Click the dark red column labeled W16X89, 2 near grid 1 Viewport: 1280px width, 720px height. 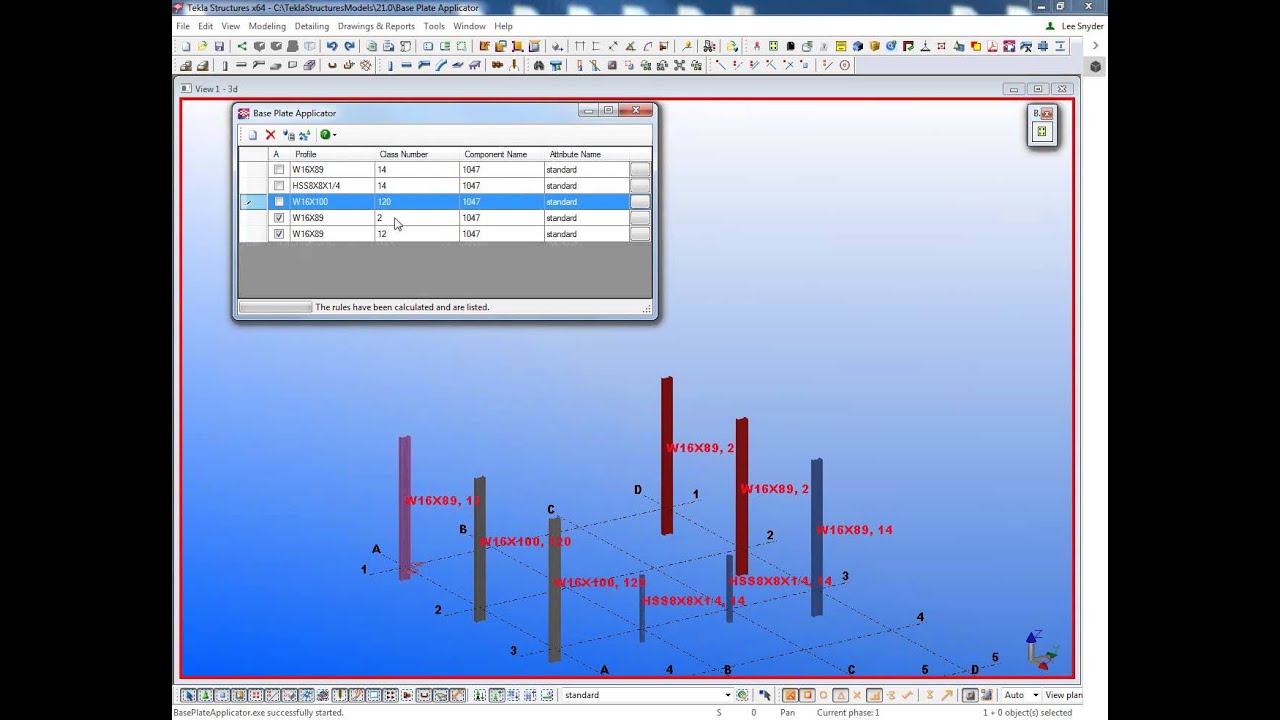[667, 455]
